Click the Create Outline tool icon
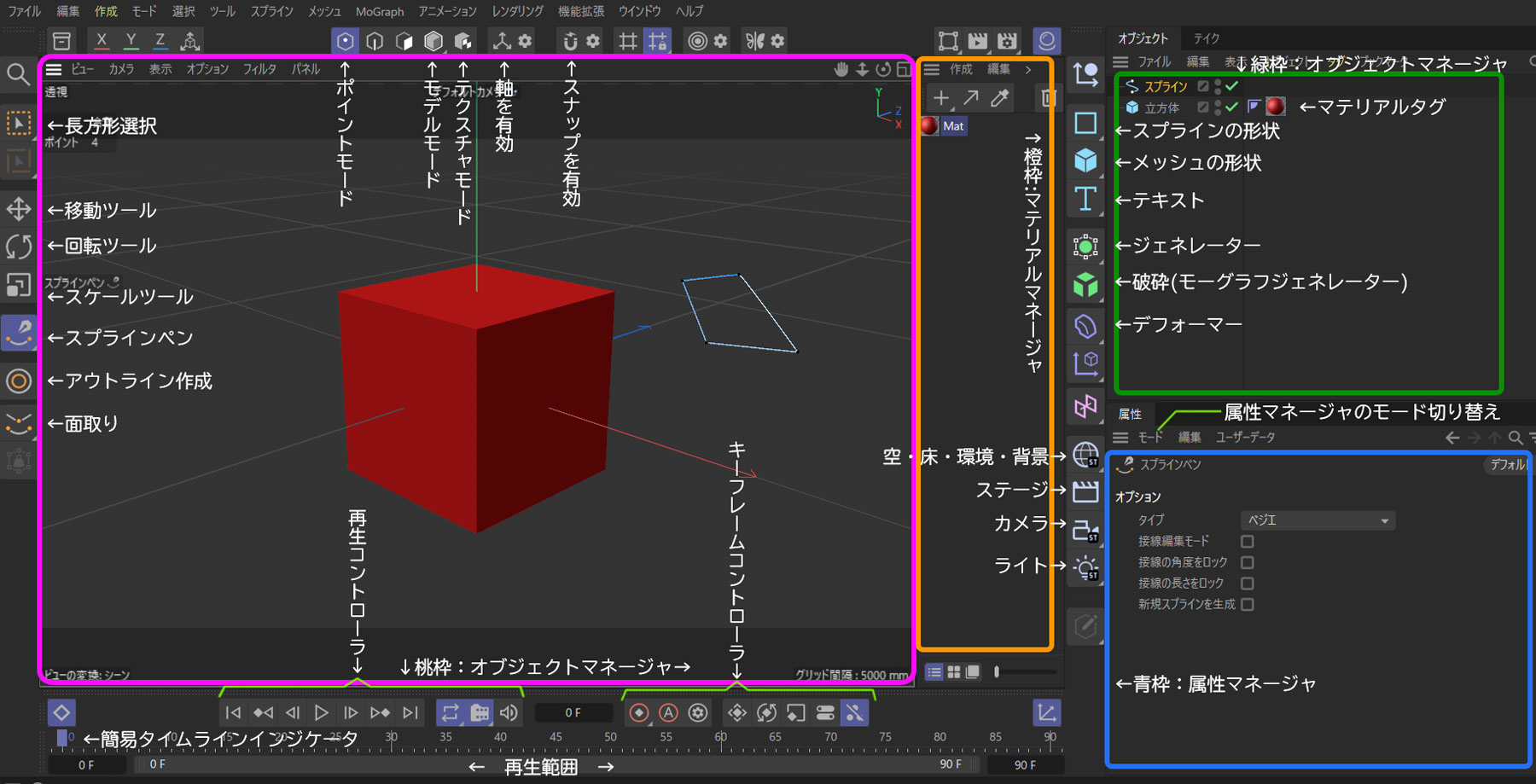This screenshot has width=1536, height=784. (x=19, y=380)
